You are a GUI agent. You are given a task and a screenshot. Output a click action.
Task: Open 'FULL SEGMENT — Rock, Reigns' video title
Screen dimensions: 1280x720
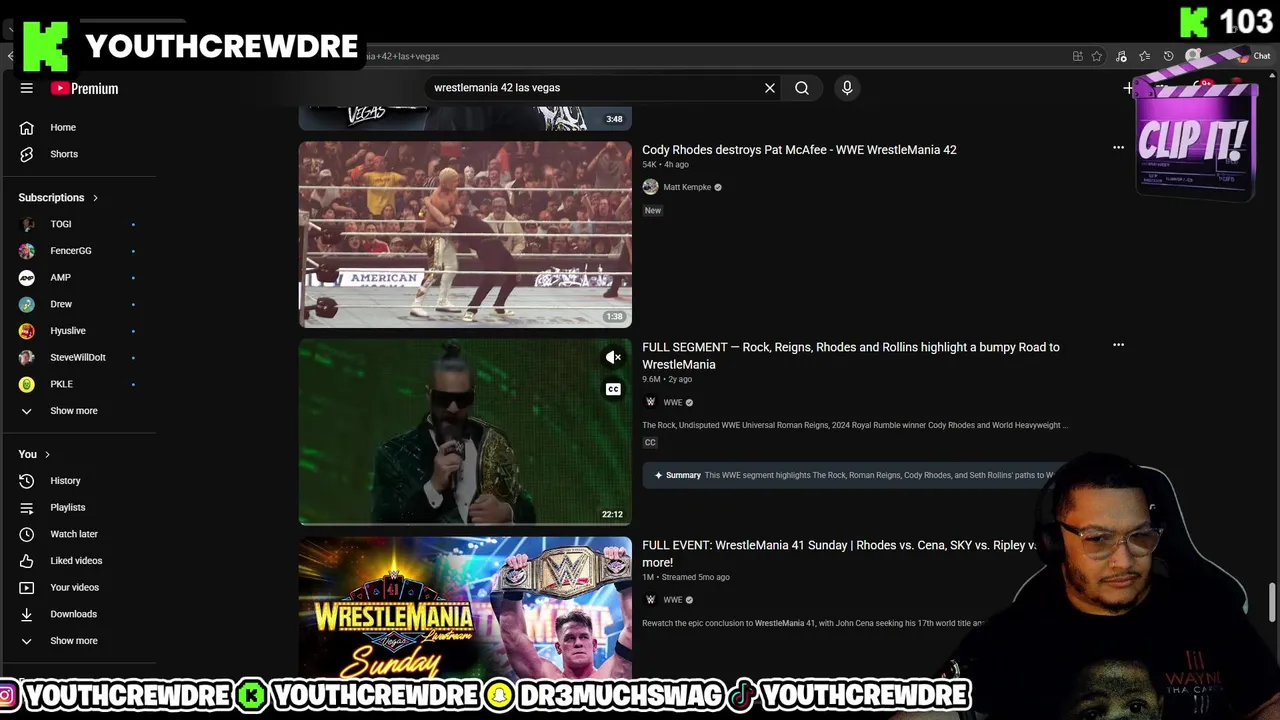coord(851,356)
